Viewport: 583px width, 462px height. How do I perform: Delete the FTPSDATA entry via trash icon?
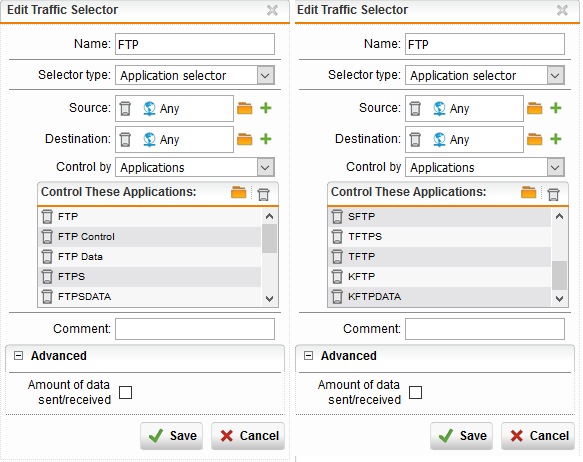point(47,297)
